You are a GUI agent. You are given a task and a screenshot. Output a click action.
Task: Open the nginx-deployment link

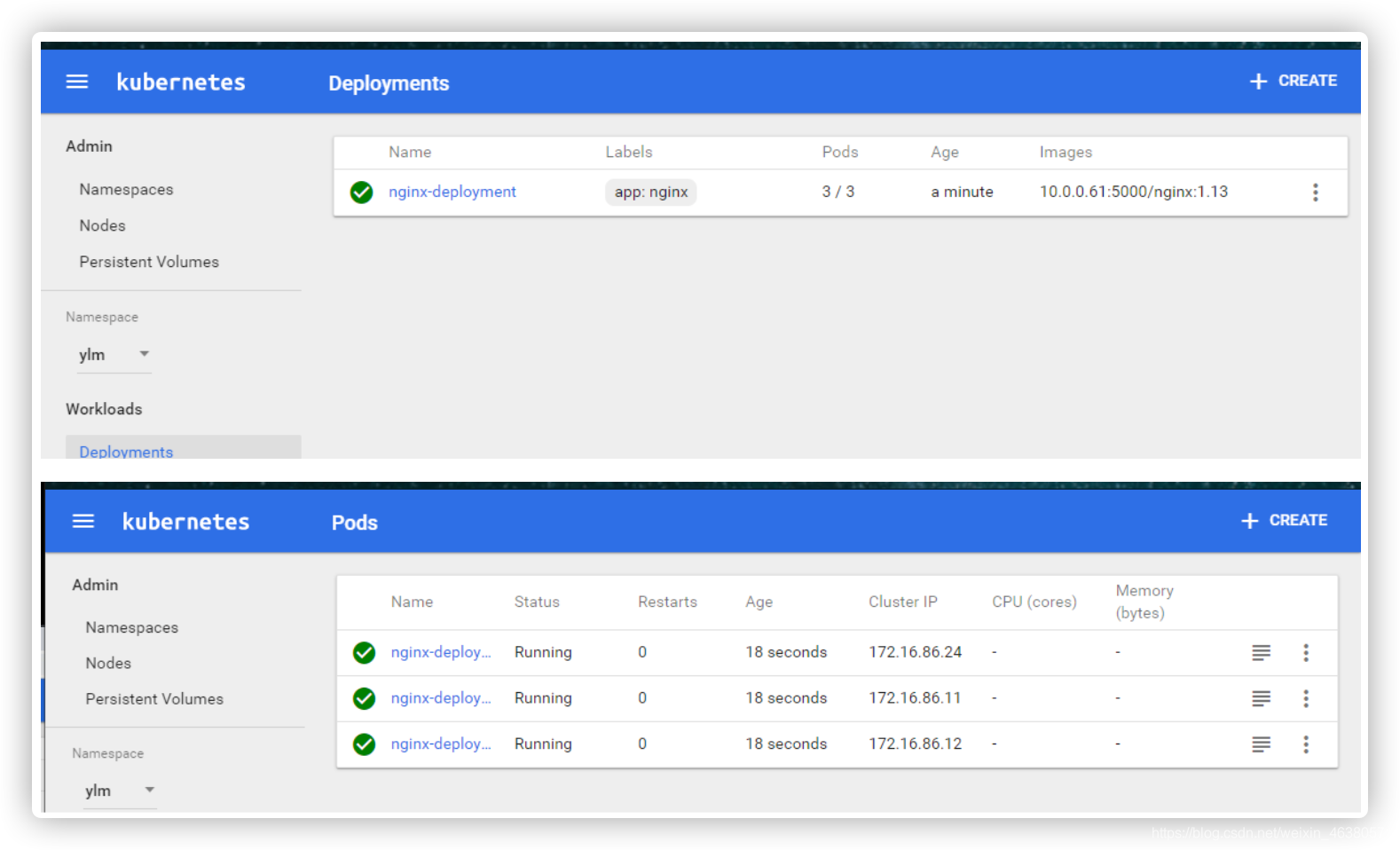coord(452,192)
